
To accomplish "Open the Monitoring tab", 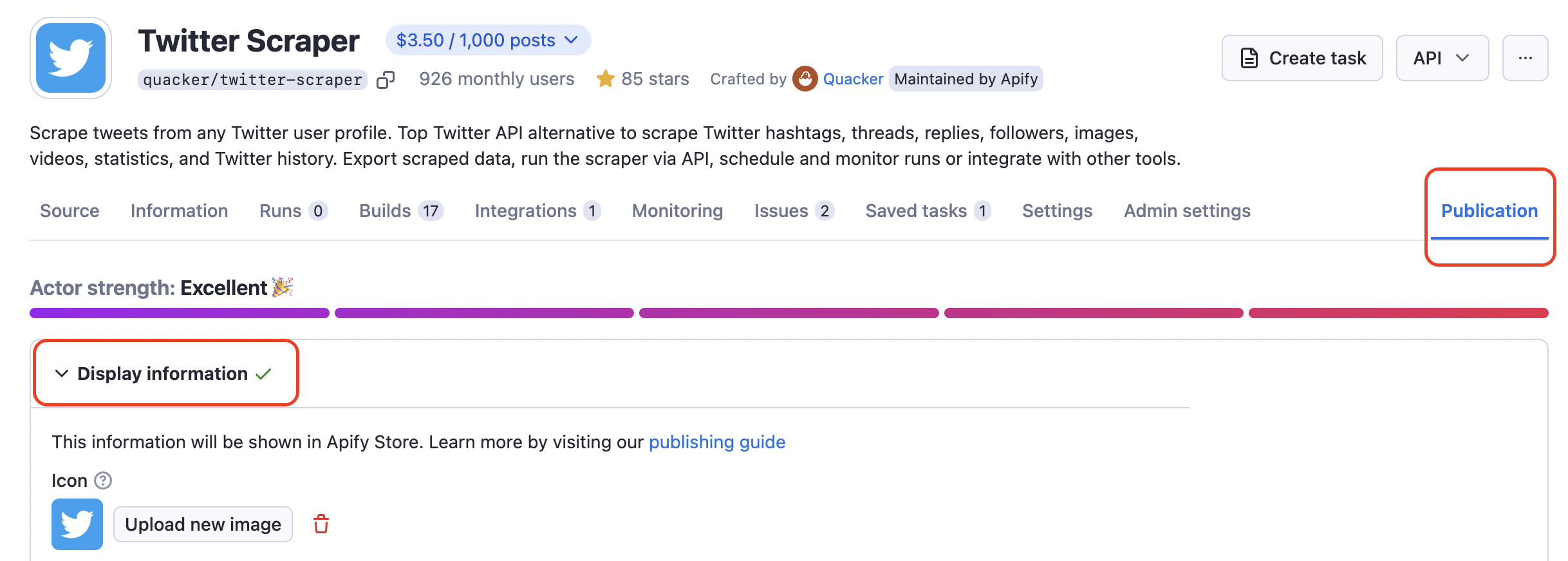I will pos(677,211).
